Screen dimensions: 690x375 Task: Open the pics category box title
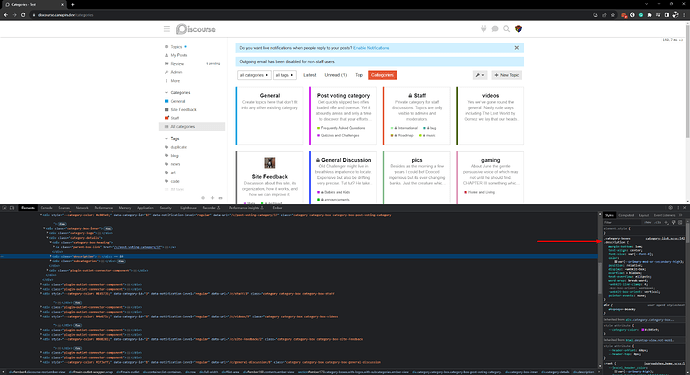[x=417, y=160]
